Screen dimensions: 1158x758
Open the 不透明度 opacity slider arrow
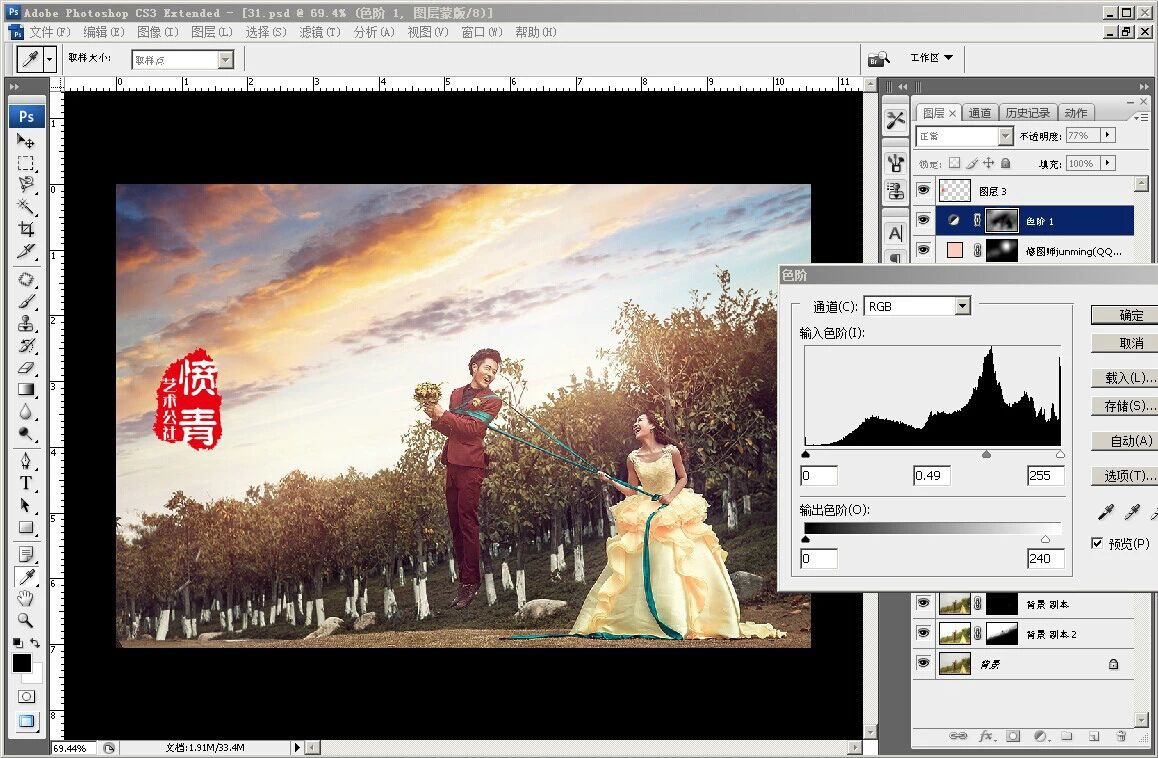tap(1107, 135)
